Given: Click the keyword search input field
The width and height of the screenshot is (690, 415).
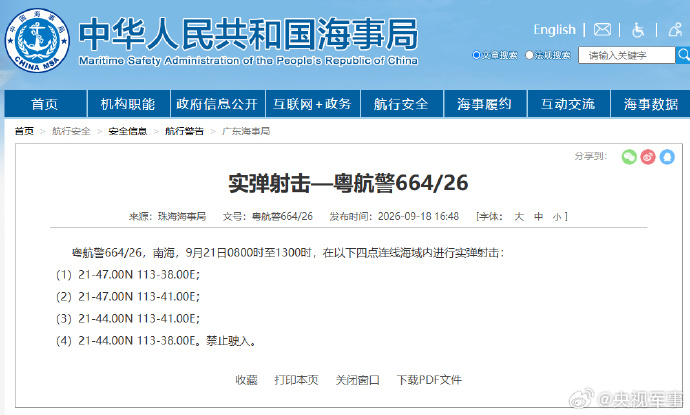Looking at the screenshot, I should (x=627, y=55).
